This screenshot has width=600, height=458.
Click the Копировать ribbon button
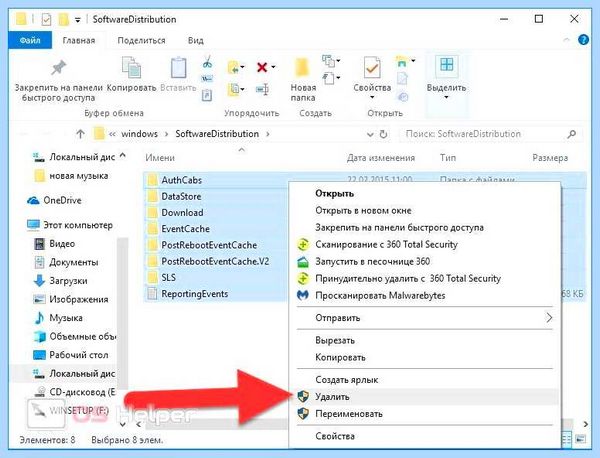[x=131, y=75]
